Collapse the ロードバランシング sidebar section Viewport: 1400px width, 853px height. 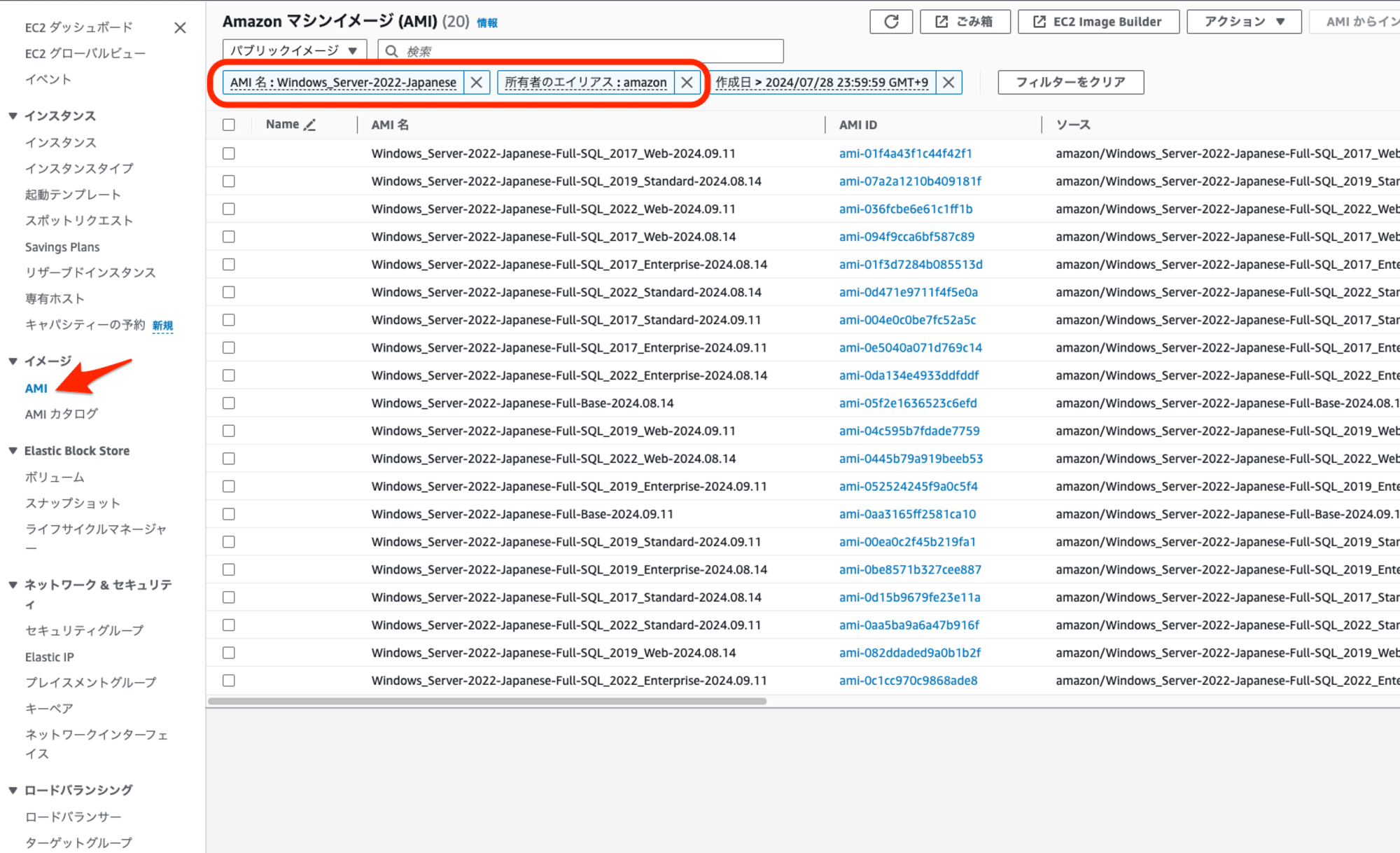(x=13, y=790)
